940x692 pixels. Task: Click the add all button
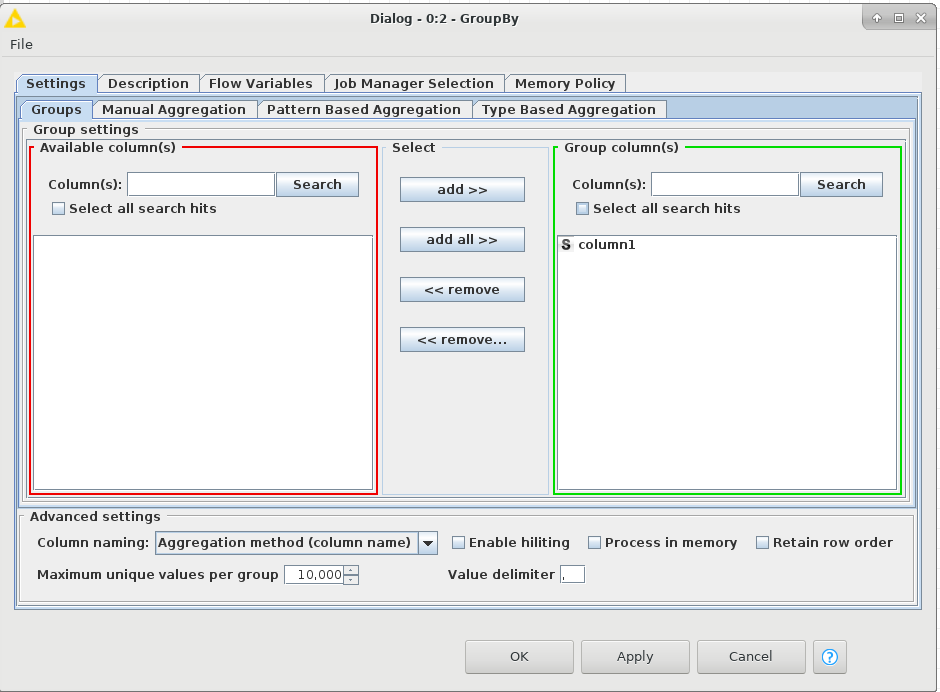[462, 239]
